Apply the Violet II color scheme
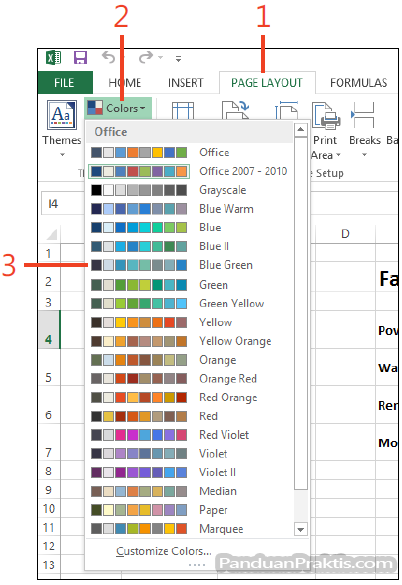Viewport: 402px width, 585px height. 189,472
